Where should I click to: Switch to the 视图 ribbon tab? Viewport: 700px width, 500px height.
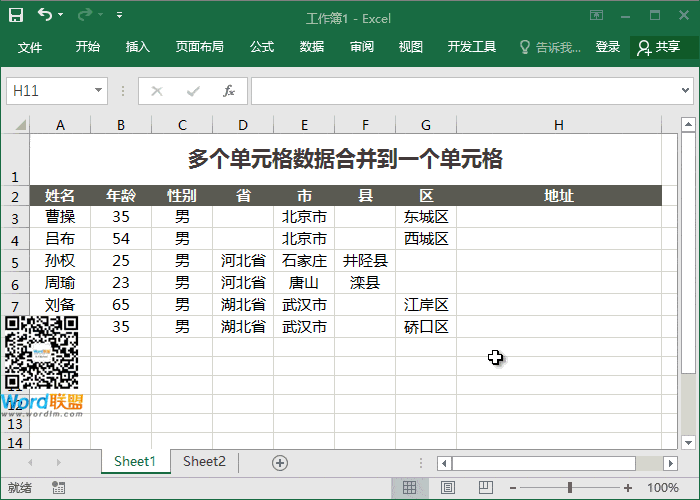pyautogui.click(x=411, y=46)
